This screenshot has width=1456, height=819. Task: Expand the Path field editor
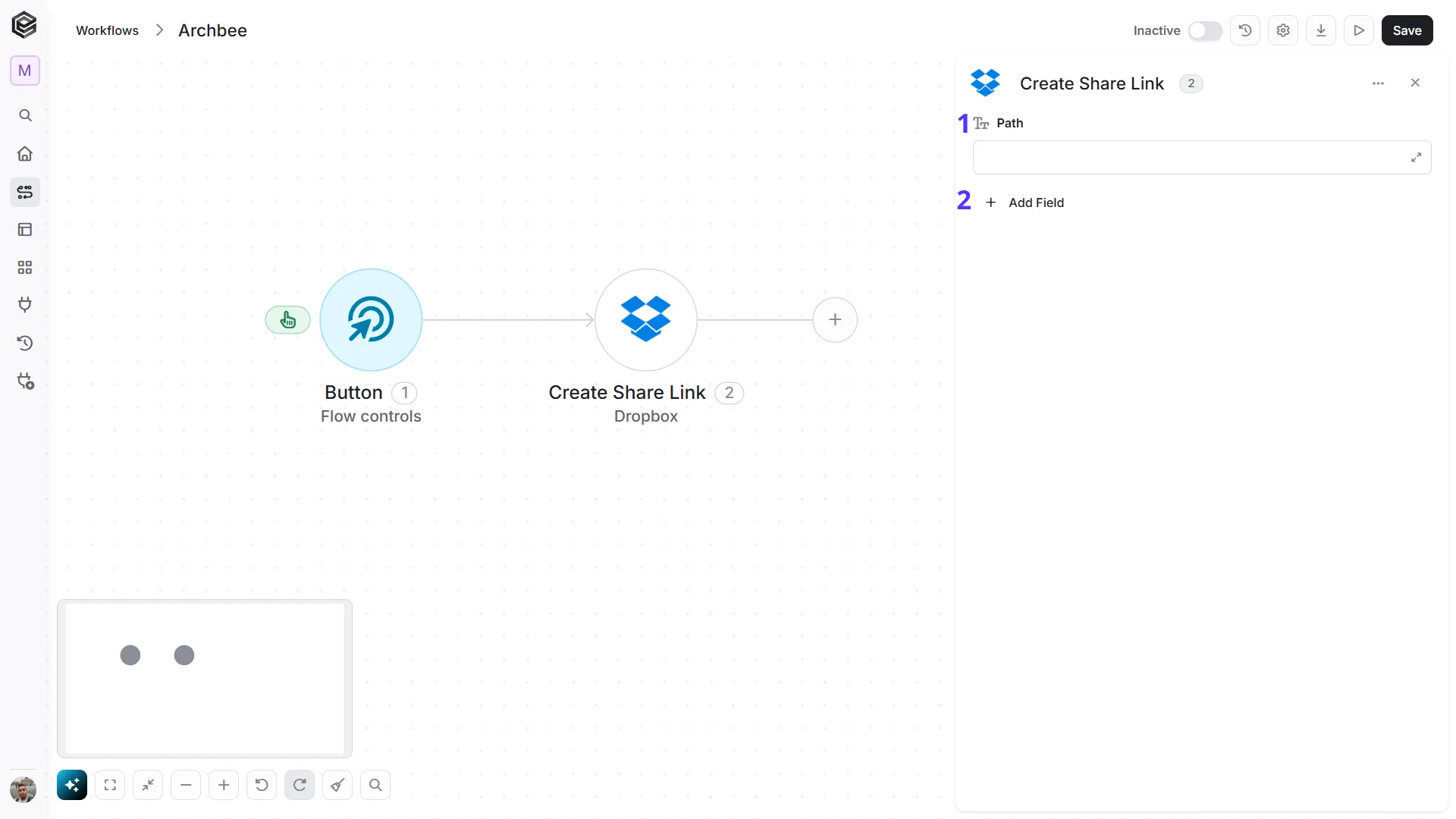click(1416, 158)
